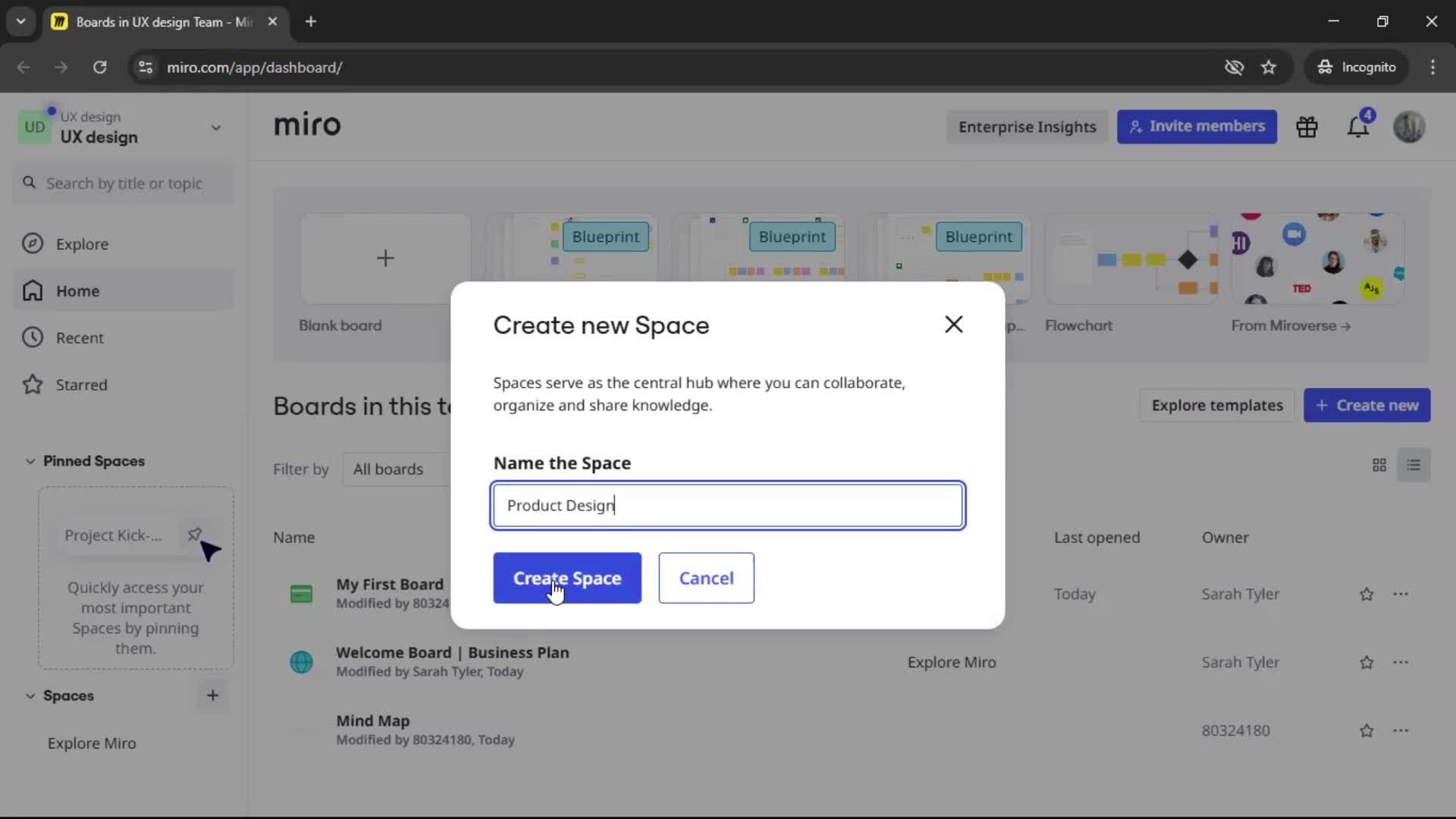Open the tab search dropdown arrow
The width and height of the screenshot is (1456, 819).
pyautogui.click(x=21, y=22)
